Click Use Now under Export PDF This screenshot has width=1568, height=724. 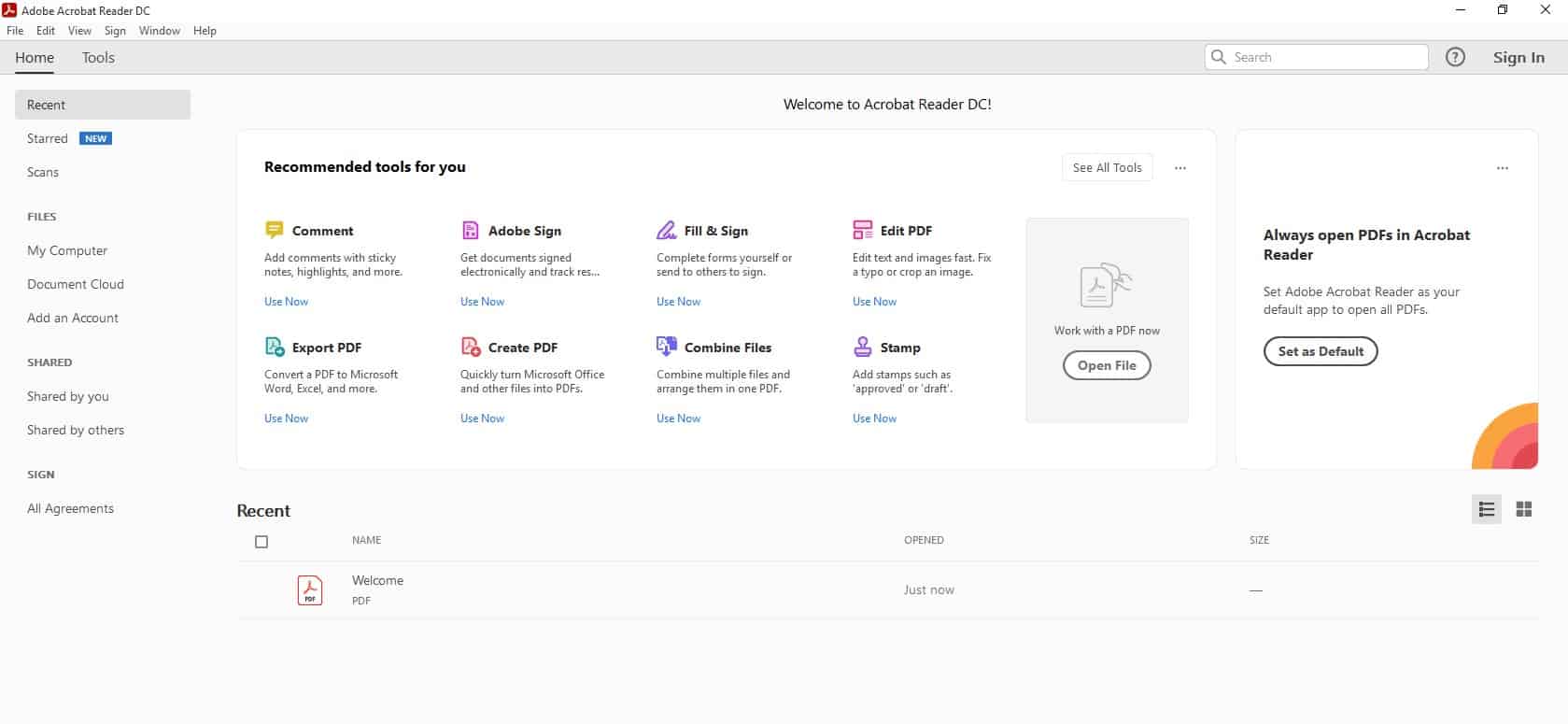(286, 419)
